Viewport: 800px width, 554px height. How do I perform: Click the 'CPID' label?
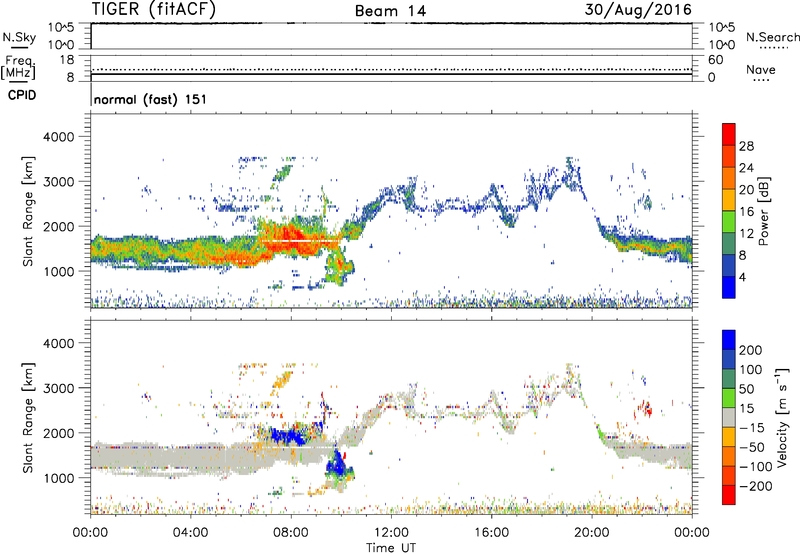click(x=21, y=95)
